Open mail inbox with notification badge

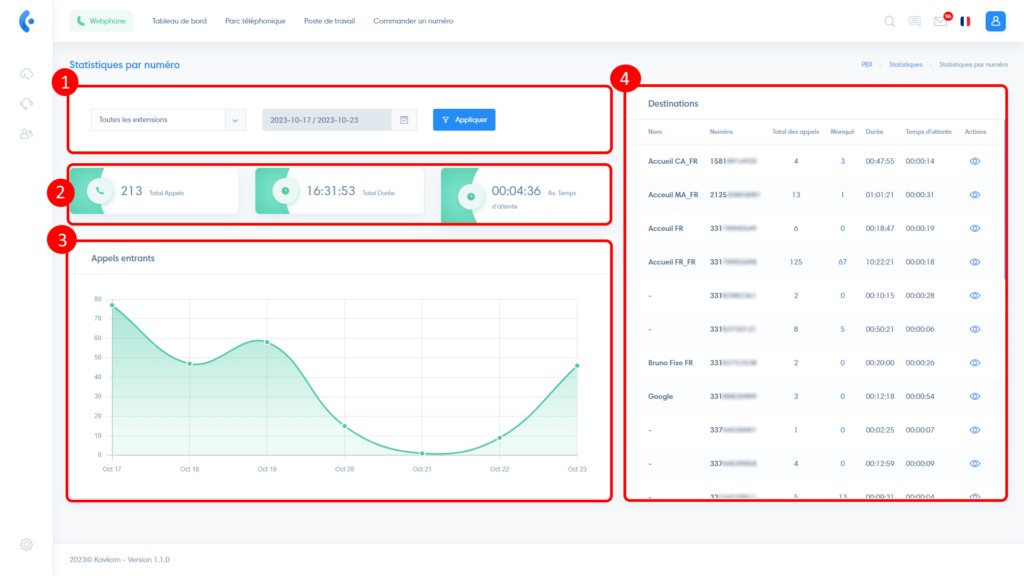pyautogui.click(x=940, y=21)
